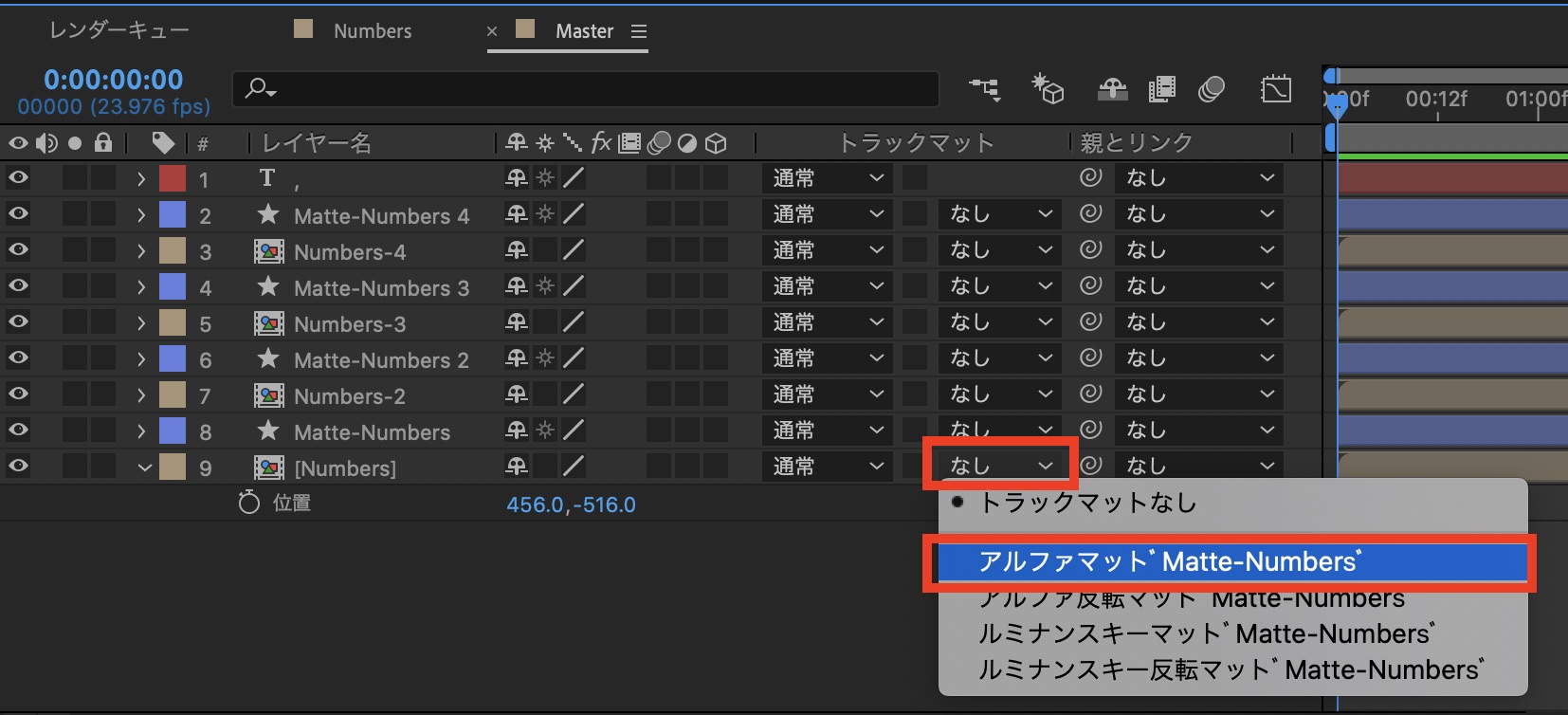This screenshot has width=1568, height=715.
Task: Click the レイヤー名 column header
Action: pyautogui.click(x=317, y=143)
